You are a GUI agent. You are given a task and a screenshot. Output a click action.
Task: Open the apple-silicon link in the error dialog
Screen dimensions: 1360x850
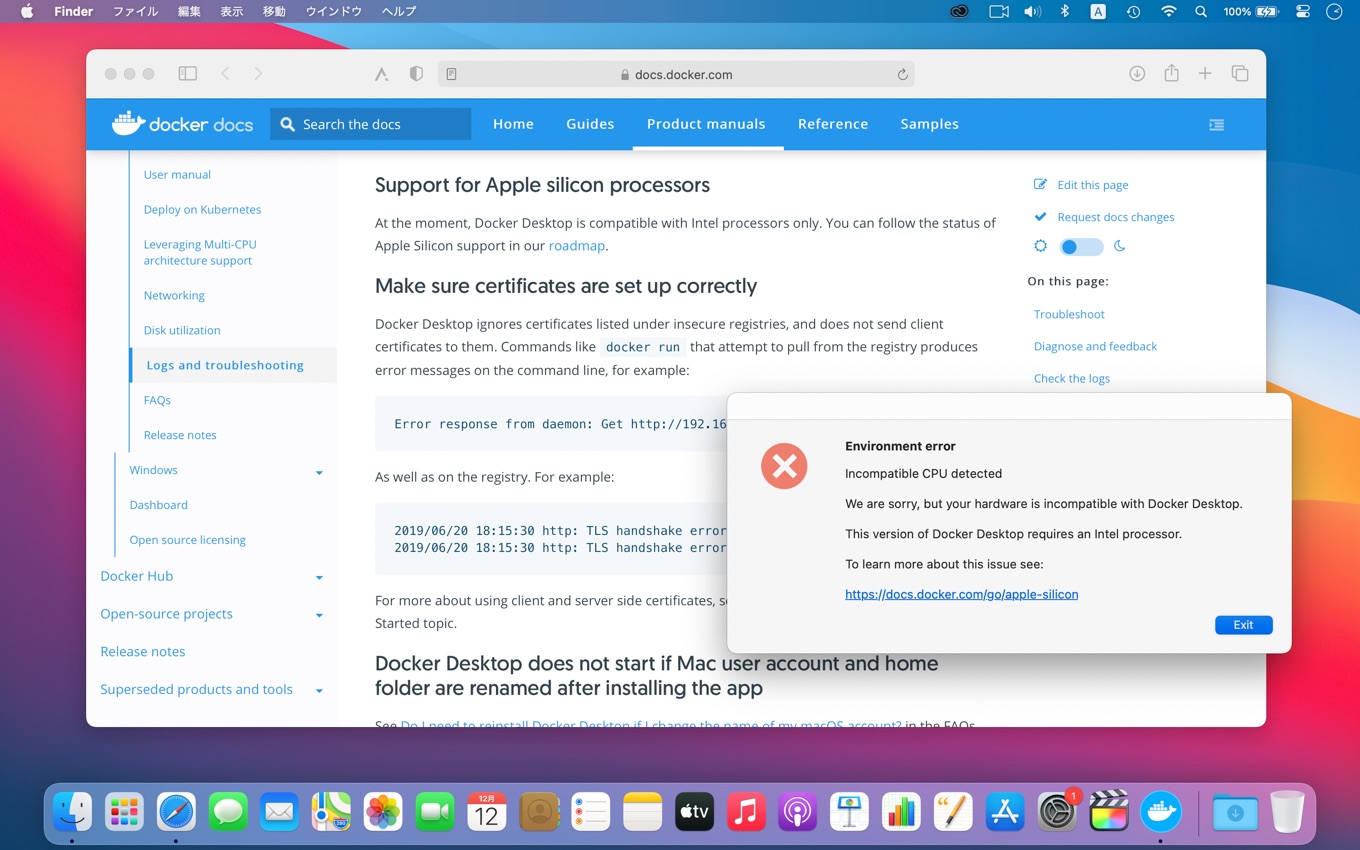pyautogui.click(x=961, y=593)
